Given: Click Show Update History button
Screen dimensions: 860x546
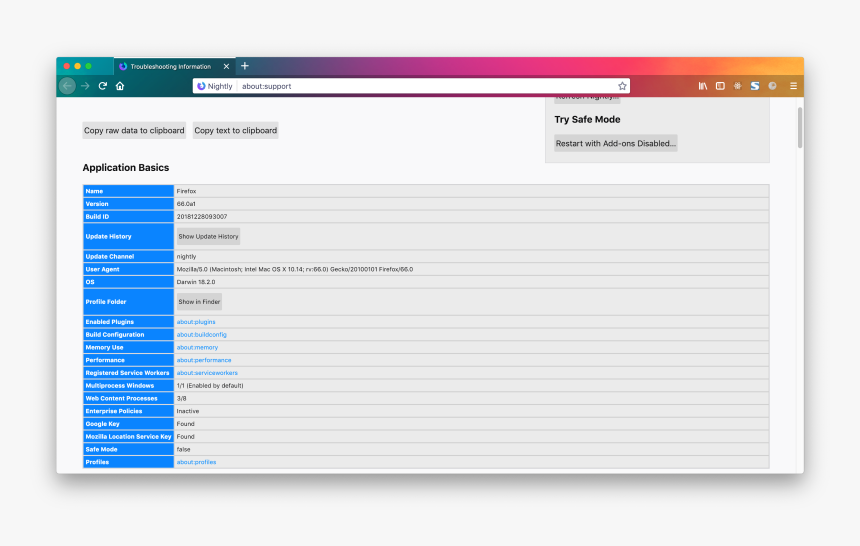Looking at the screenshot, I should tap(208, 237).
